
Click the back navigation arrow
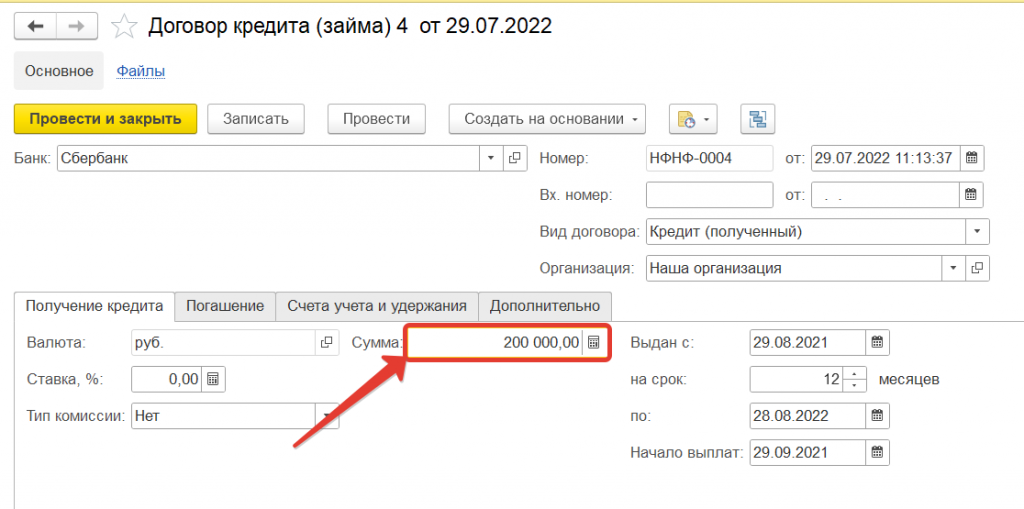(x=35, y=27)
